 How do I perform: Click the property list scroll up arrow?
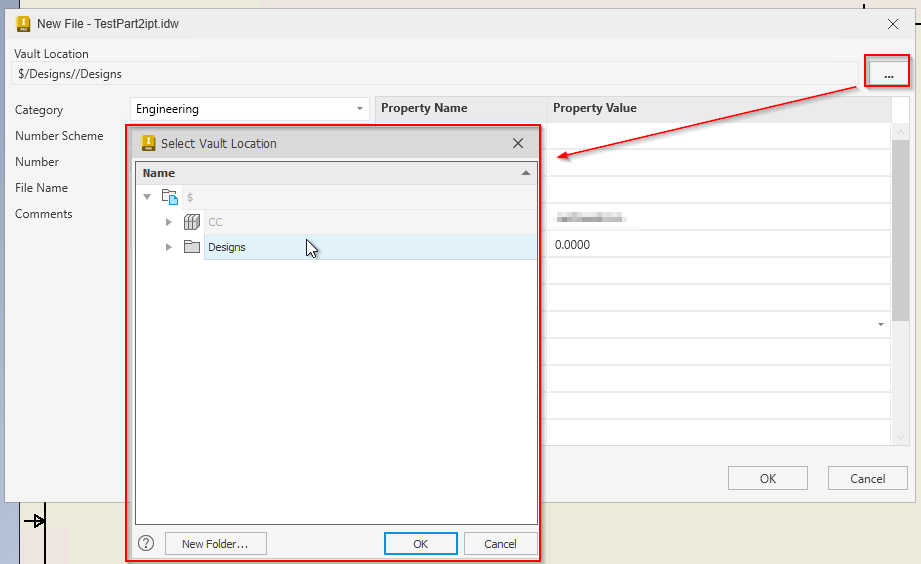pyautogui.click(x=900, y=132)
